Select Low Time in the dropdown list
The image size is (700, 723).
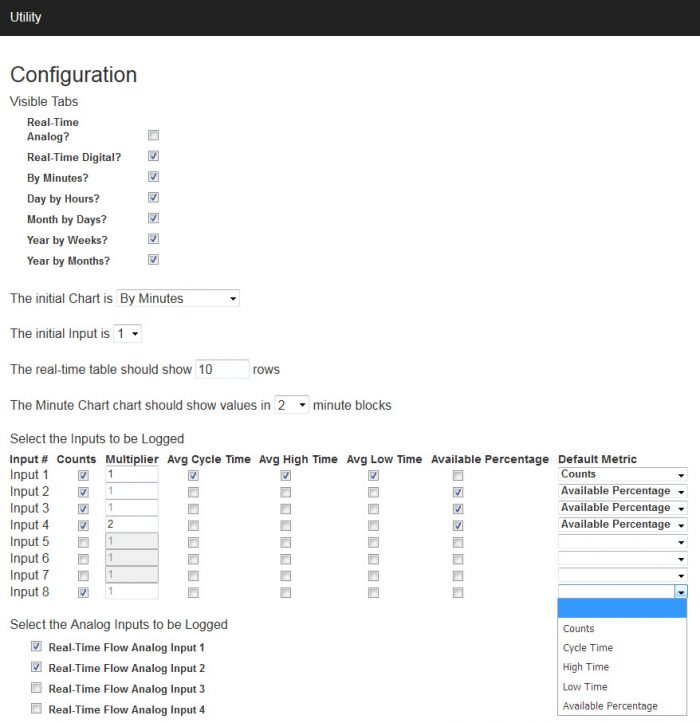pos(585,687)
